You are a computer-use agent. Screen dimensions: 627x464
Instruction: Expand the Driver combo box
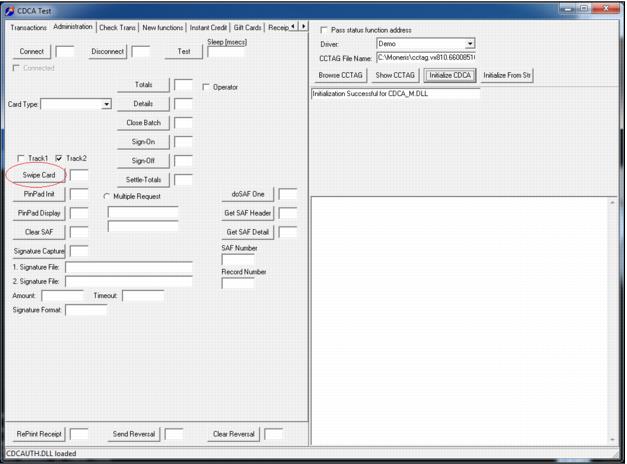click(x=469, y=45)
